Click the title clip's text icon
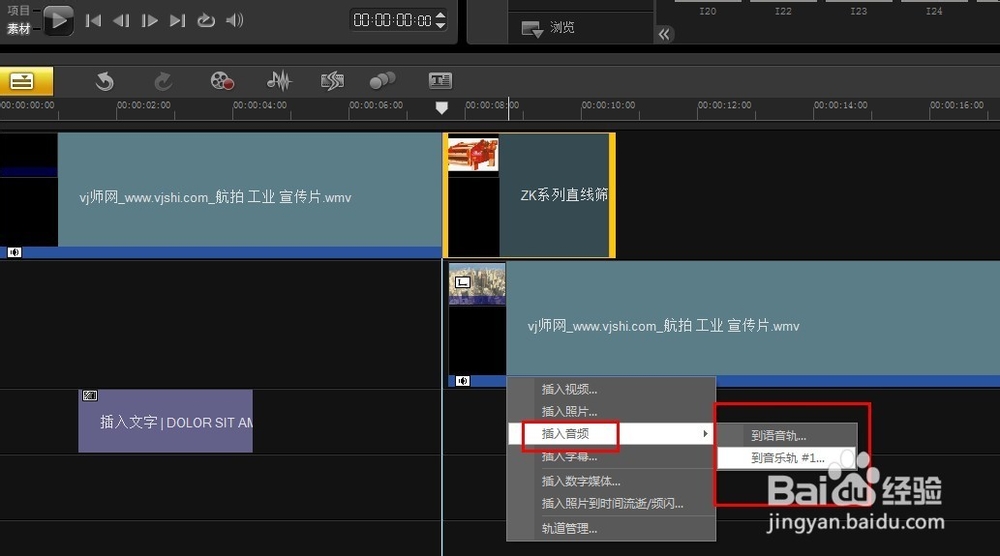 (x=90, y=396)
